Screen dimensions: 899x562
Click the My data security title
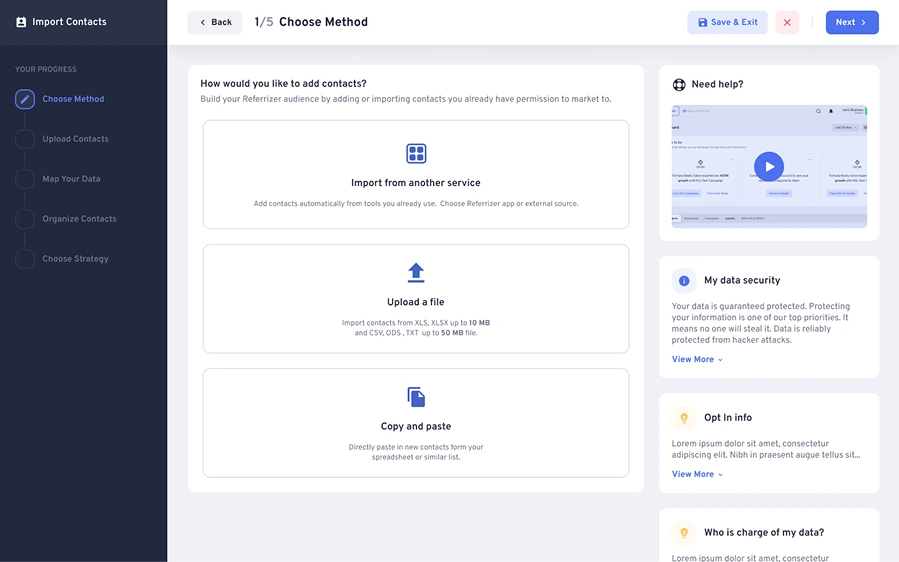click(x=742, y=280)
